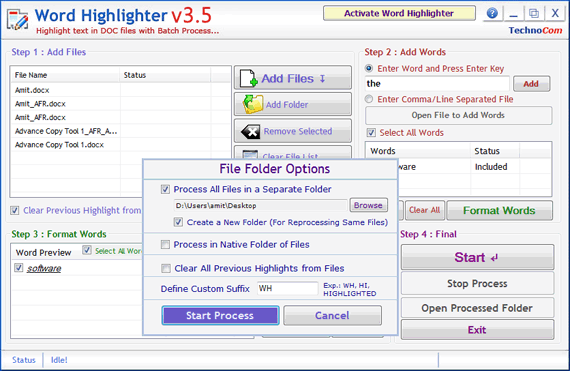
Task: Toggle Select All Words checkbox in Step 3
Action: tap(87, 250)
